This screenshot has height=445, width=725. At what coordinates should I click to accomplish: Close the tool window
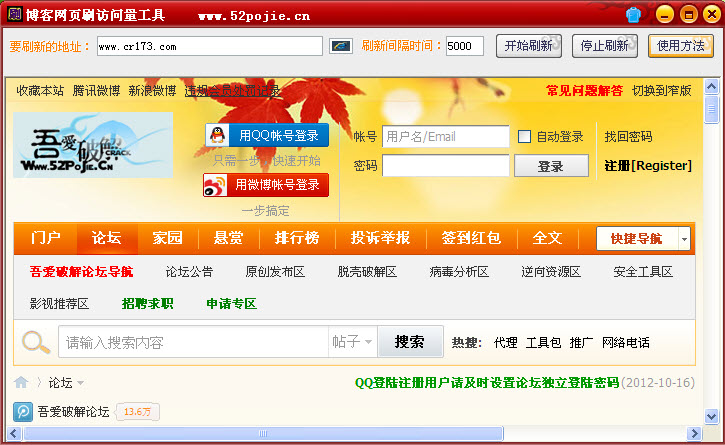tap(712, 15)
